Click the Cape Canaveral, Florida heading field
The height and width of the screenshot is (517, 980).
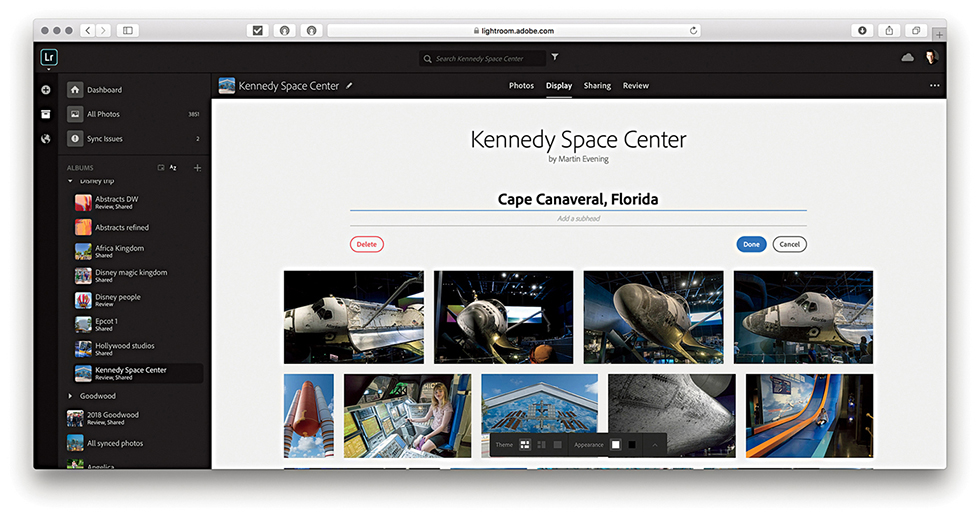click(x=578, y=199)
